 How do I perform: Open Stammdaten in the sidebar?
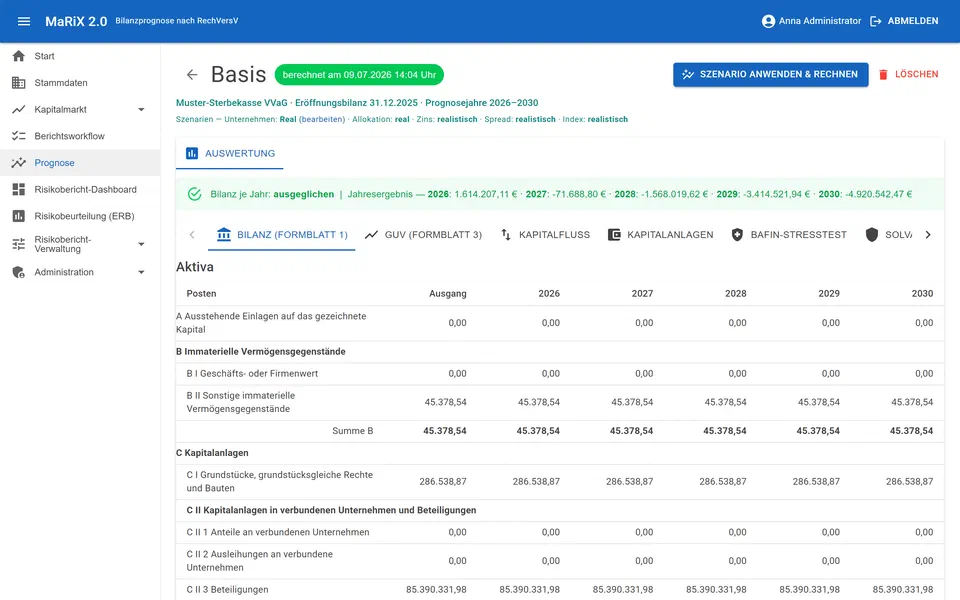tap(80, 83)
